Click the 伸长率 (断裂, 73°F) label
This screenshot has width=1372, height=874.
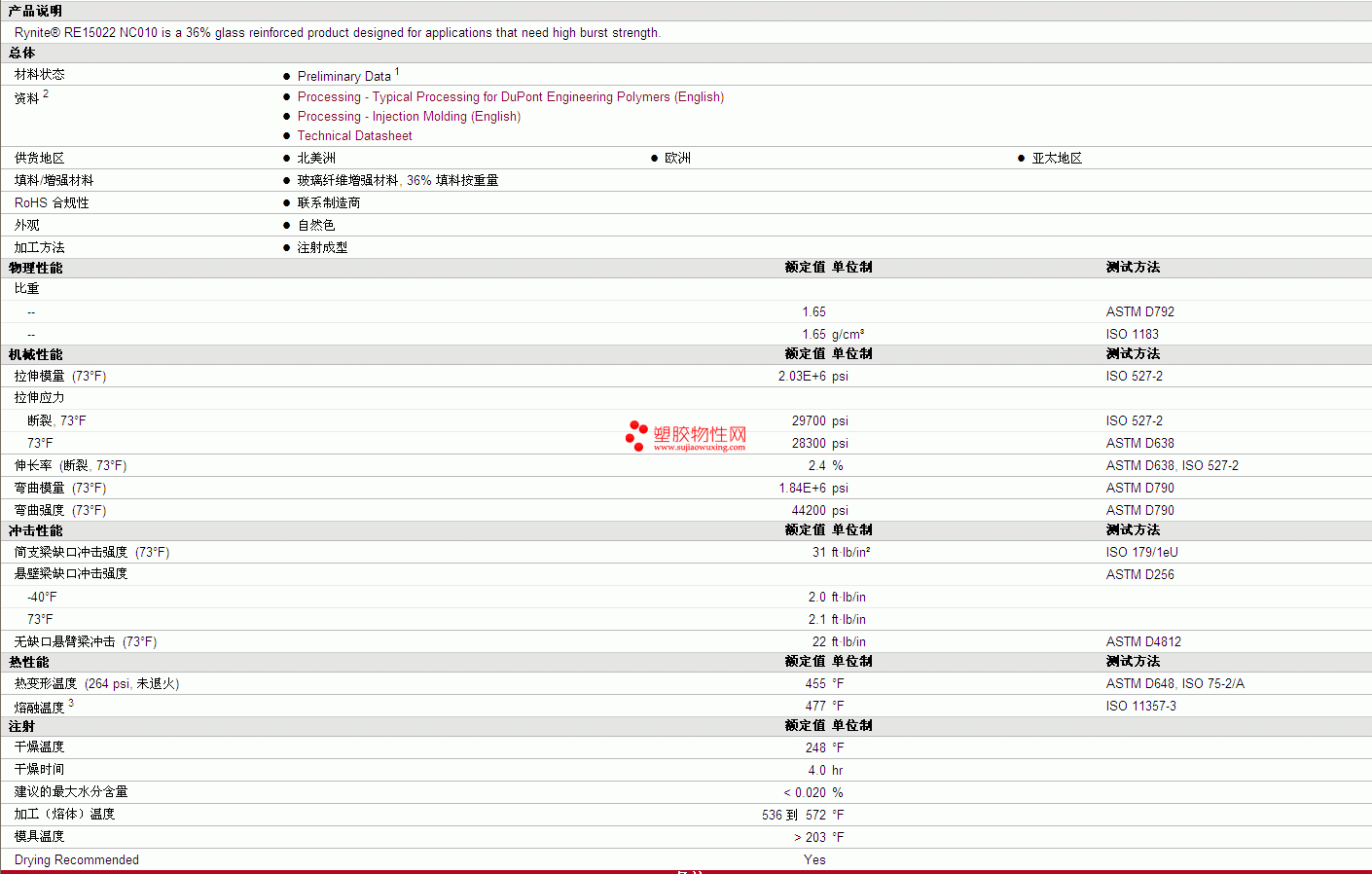tap(70, 466)
